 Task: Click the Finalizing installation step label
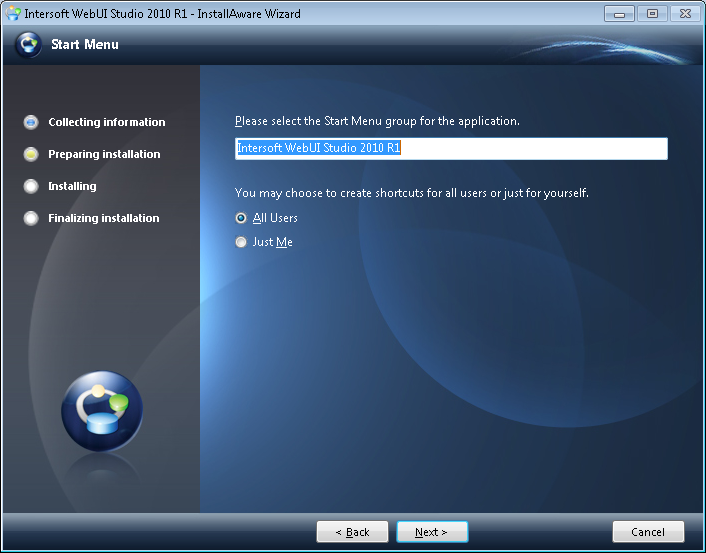pos(104,218)
